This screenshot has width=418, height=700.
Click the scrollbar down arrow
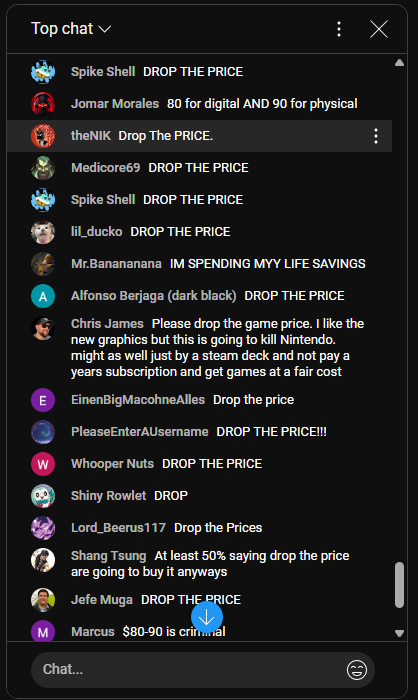400,633
